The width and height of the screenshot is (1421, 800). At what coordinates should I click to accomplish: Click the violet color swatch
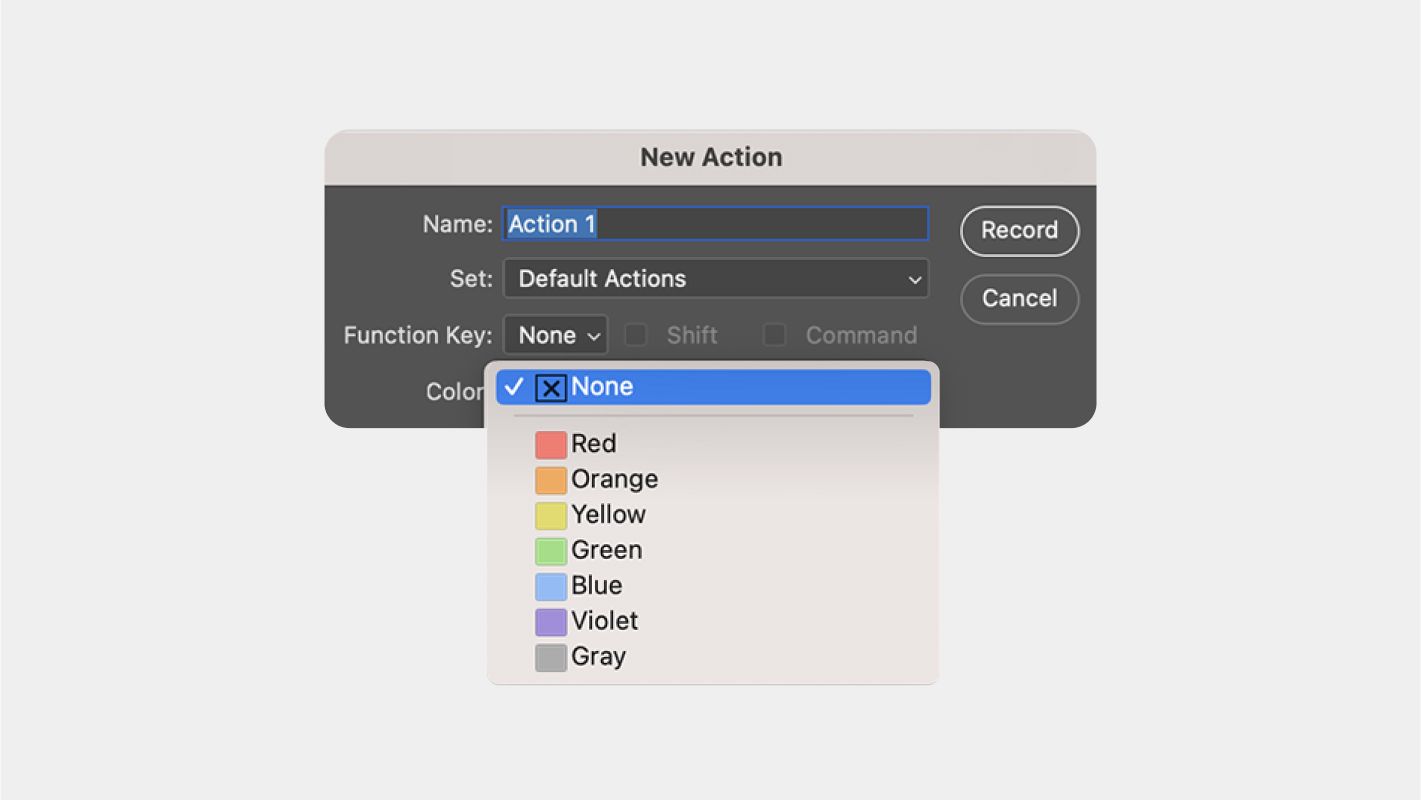551,622
